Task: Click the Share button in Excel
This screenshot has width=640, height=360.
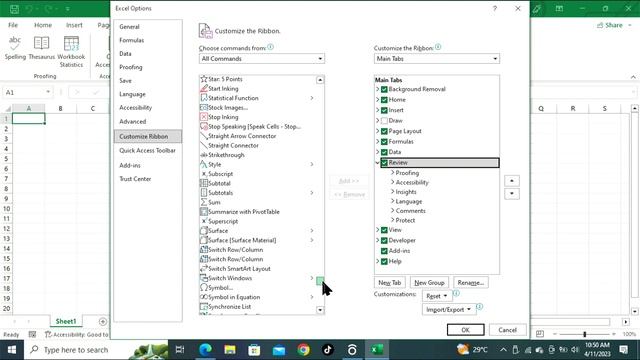Action: (614, 25)
